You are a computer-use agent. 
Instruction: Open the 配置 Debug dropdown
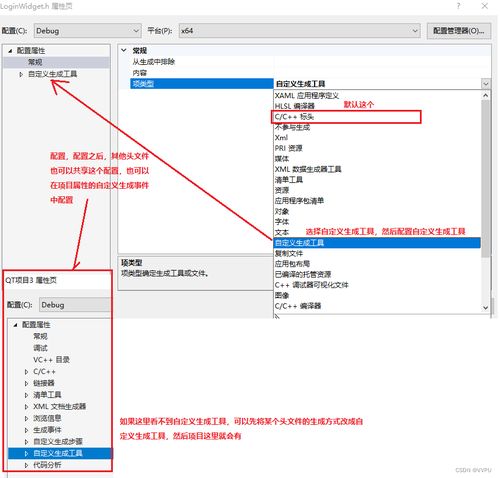(88, 31)
